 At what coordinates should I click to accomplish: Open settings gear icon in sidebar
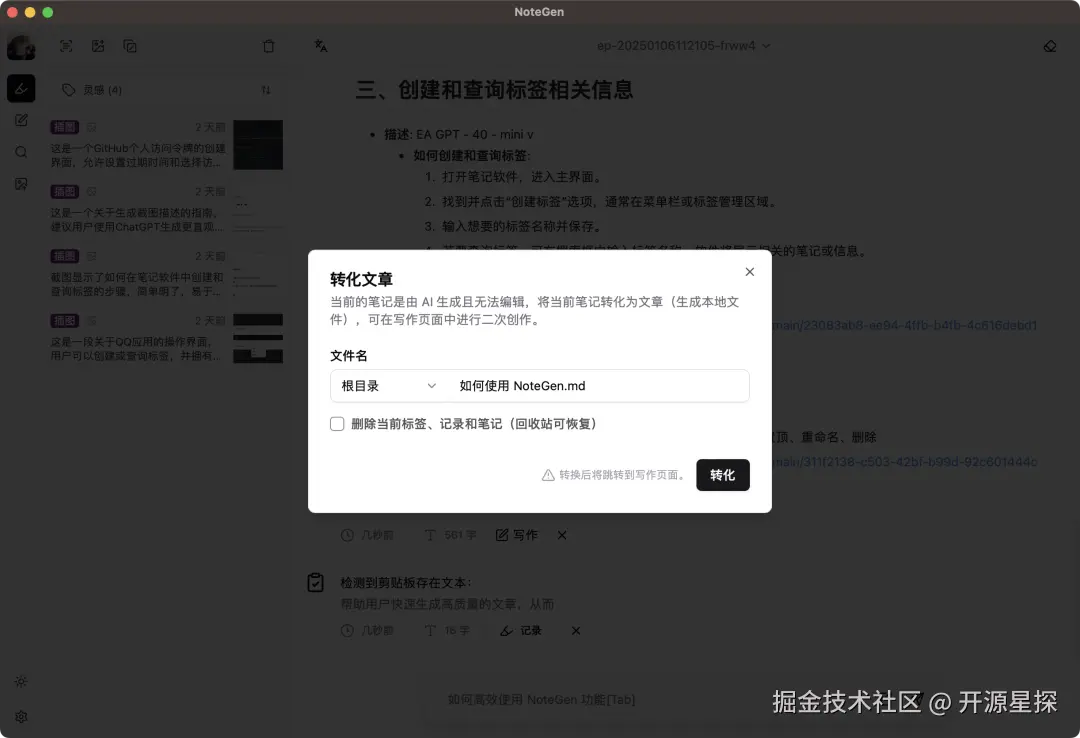pyautogui.click(x=21, y=717)
